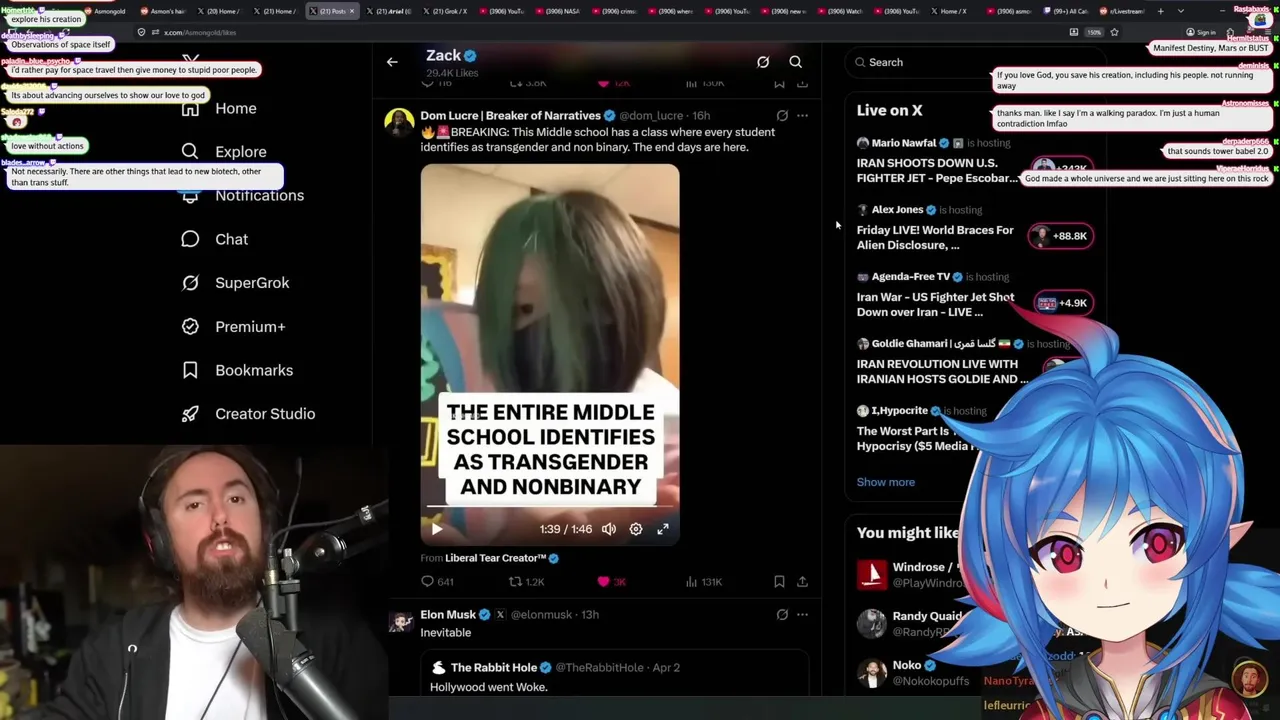The image size is (1280, 720).
Task: Click Grok explain icon on Dom Lucre post
Action: coord(782,116)
